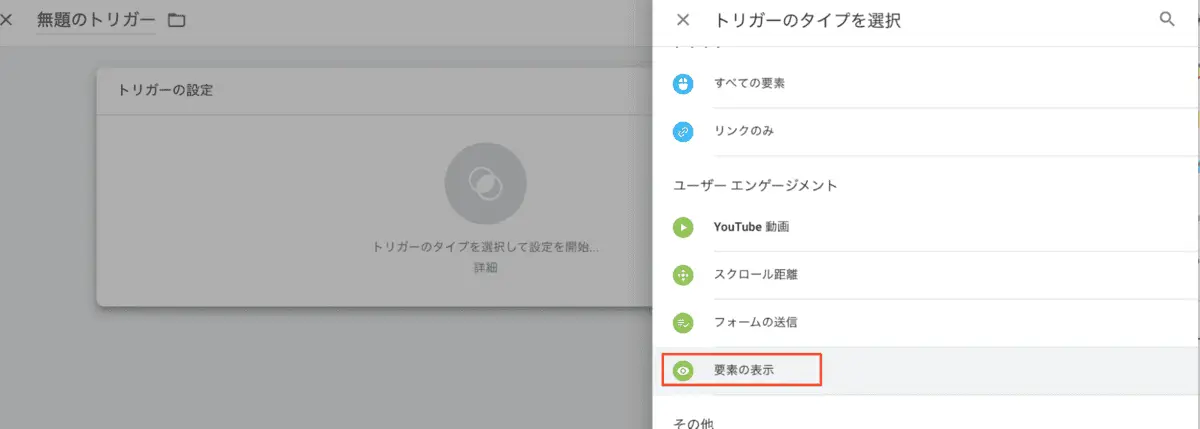The width and height of the screenshot is (1200, 429).
Task: Click the green YouTube 動画 play icon
Action: (683, 227)
